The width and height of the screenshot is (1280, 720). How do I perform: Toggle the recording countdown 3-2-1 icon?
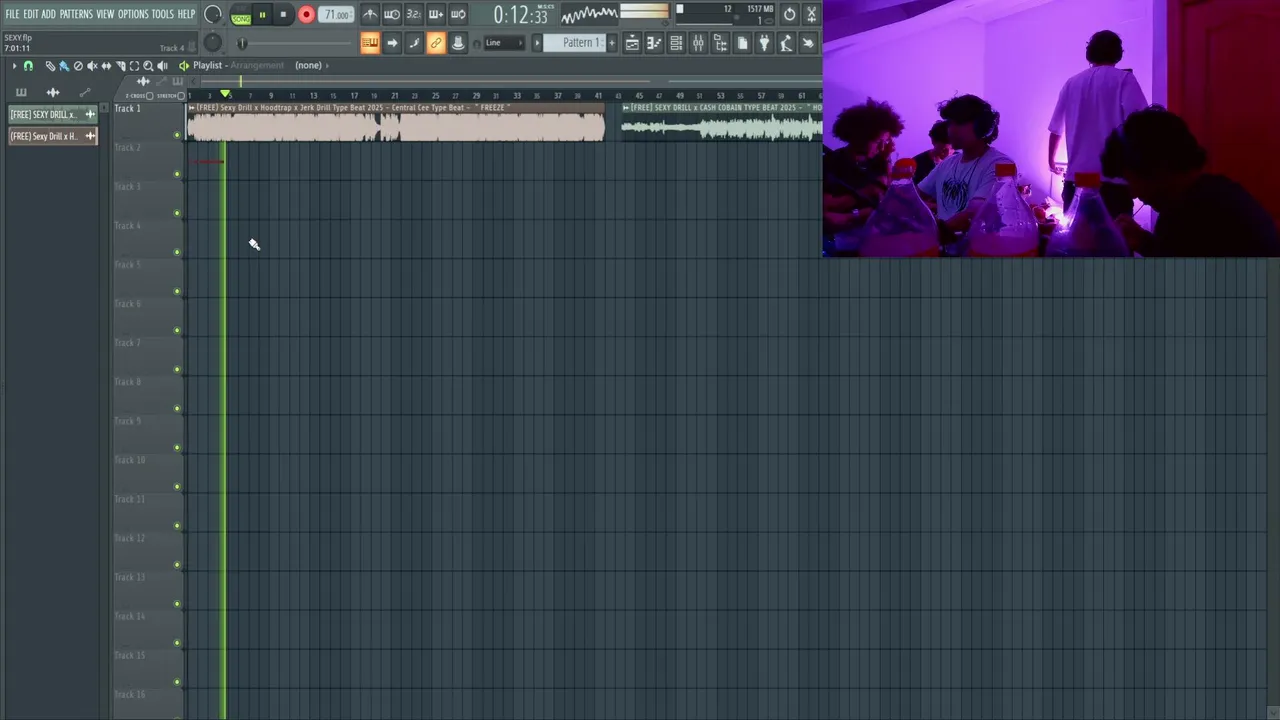414,15
